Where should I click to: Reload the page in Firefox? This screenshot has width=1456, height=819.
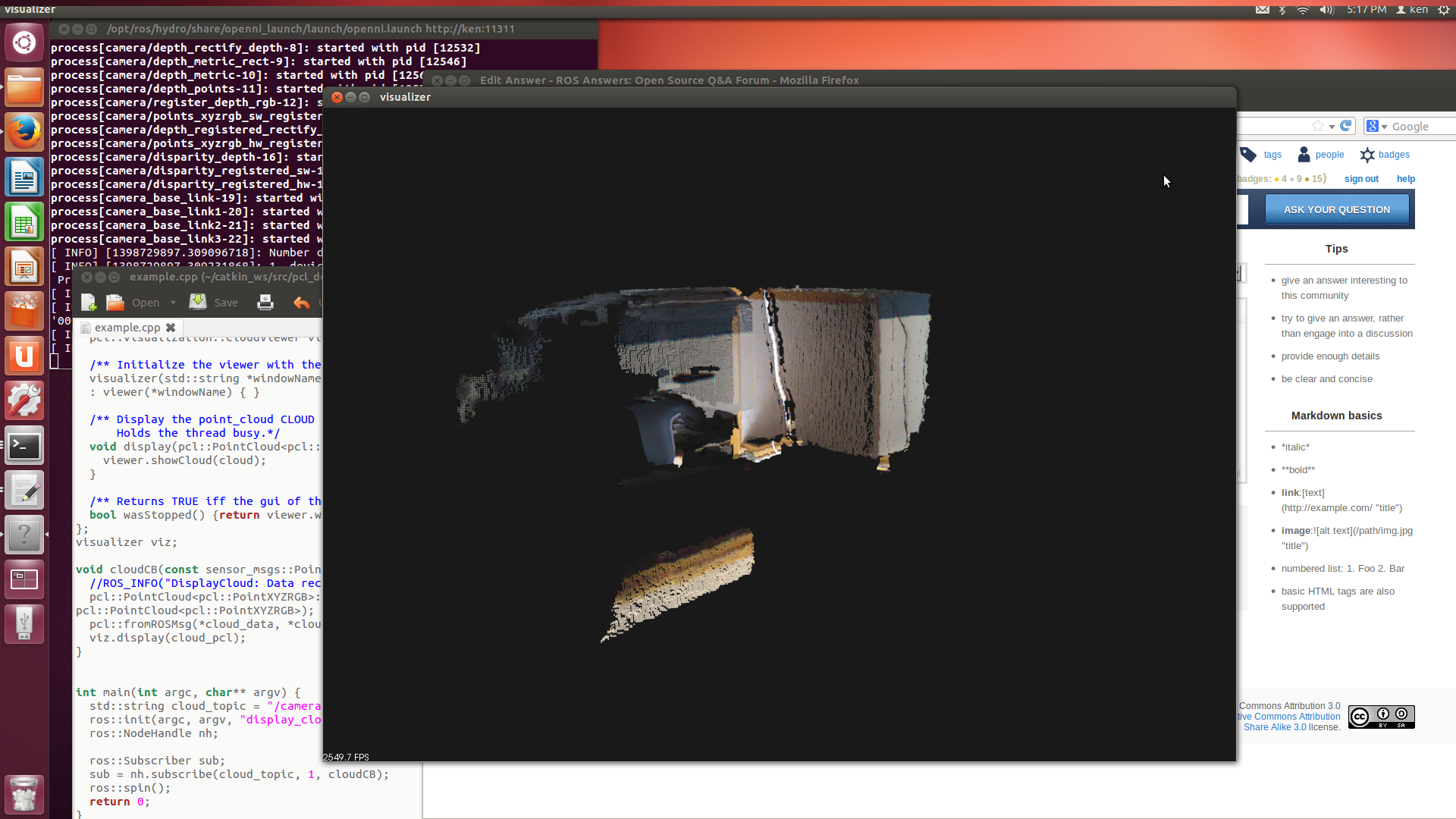1346,126
